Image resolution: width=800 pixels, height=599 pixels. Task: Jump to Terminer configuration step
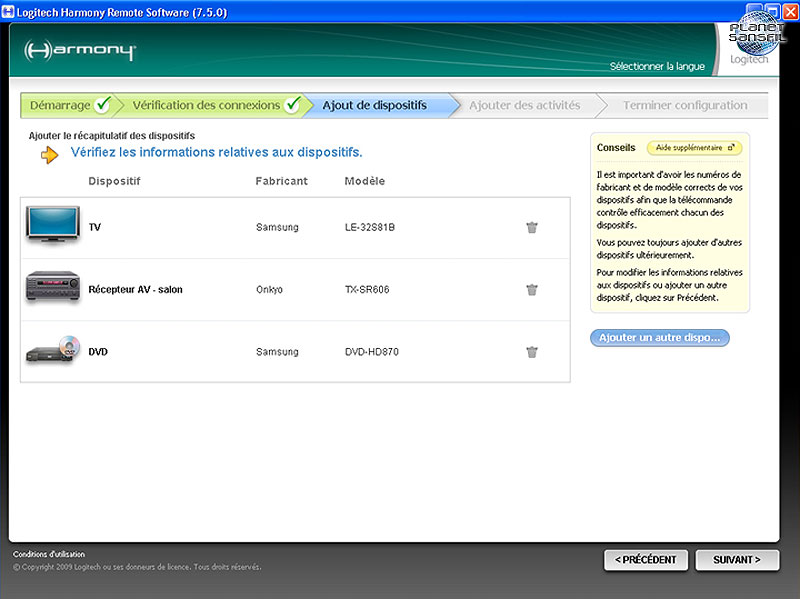click(685, 105)
